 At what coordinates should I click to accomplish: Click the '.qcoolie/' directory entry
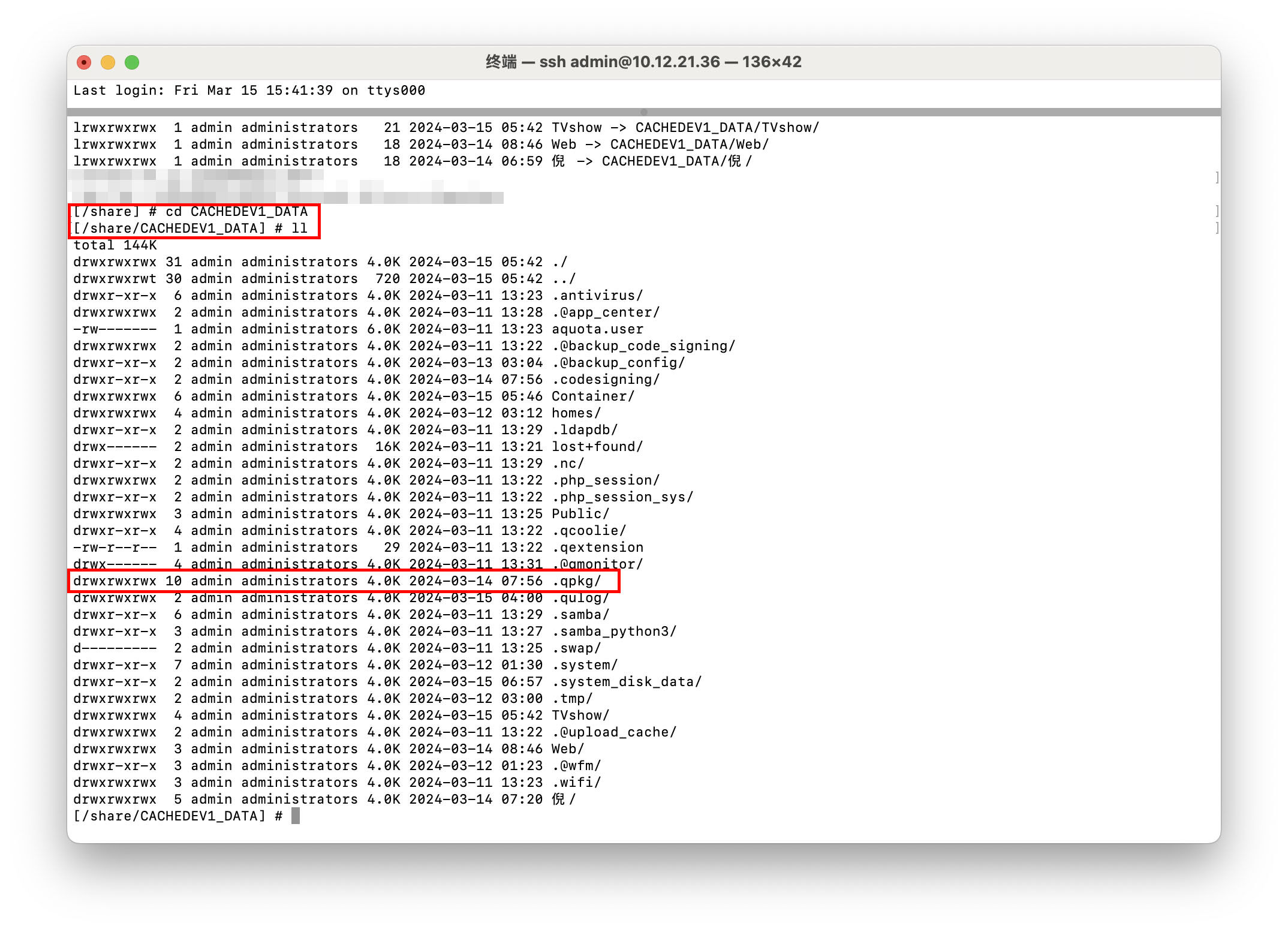589,531
